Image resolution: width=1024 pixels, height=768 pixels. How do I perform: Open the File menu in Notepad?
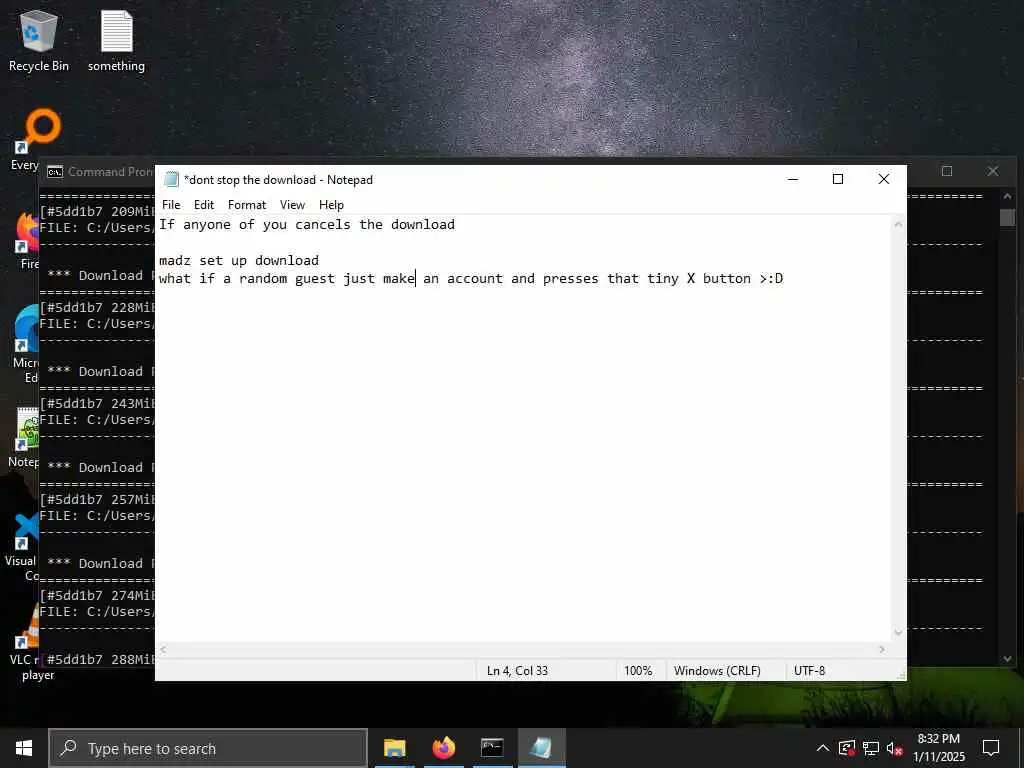(x=171, y=205)
